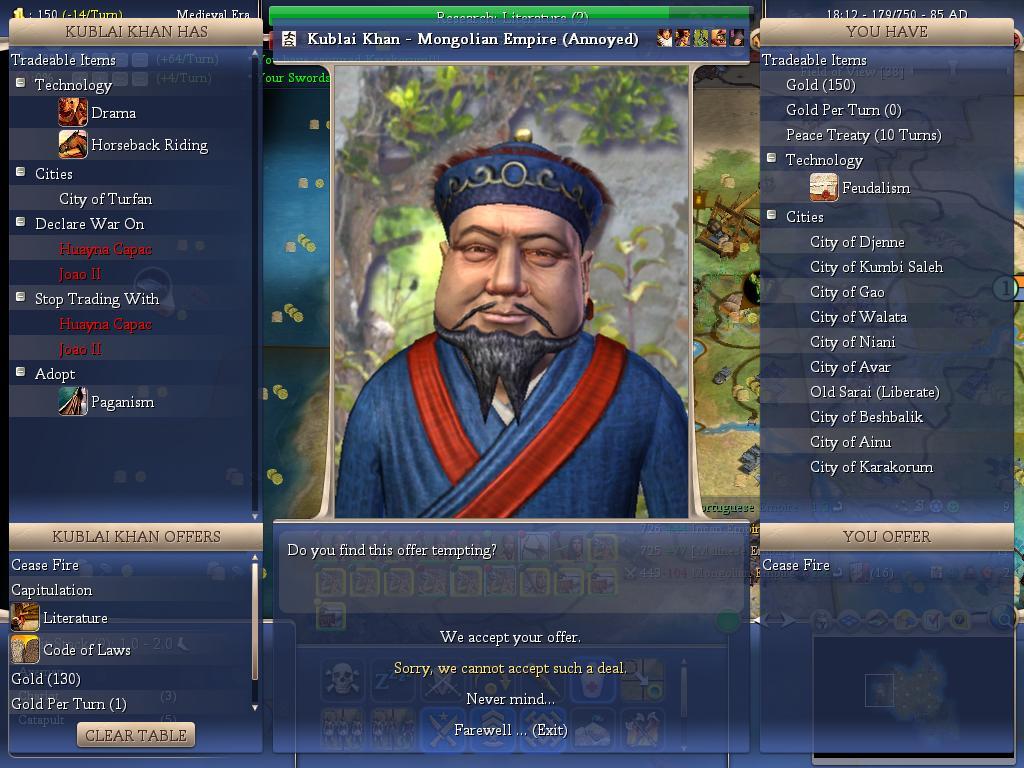The height and width of the screenshot is (768, 1024).
Task: Select the Horseback Riding technology icon
Action: 72,144
